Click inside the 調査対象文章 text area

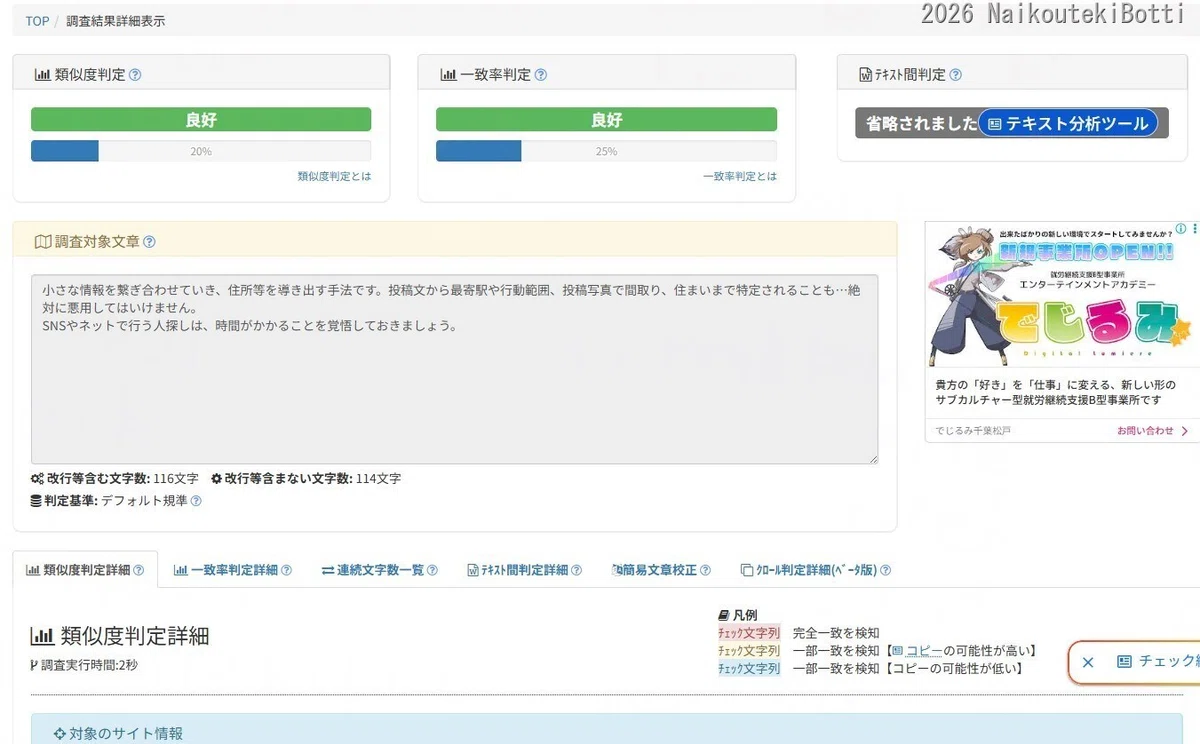pyautogui.click(x=455, y=369)
